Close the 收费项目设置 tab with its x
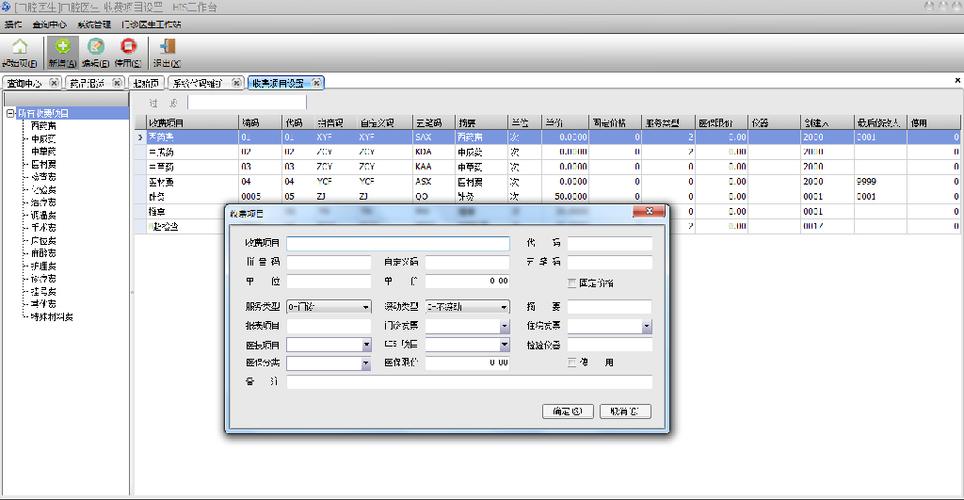 pyautogui.click(x=316, y=82)
